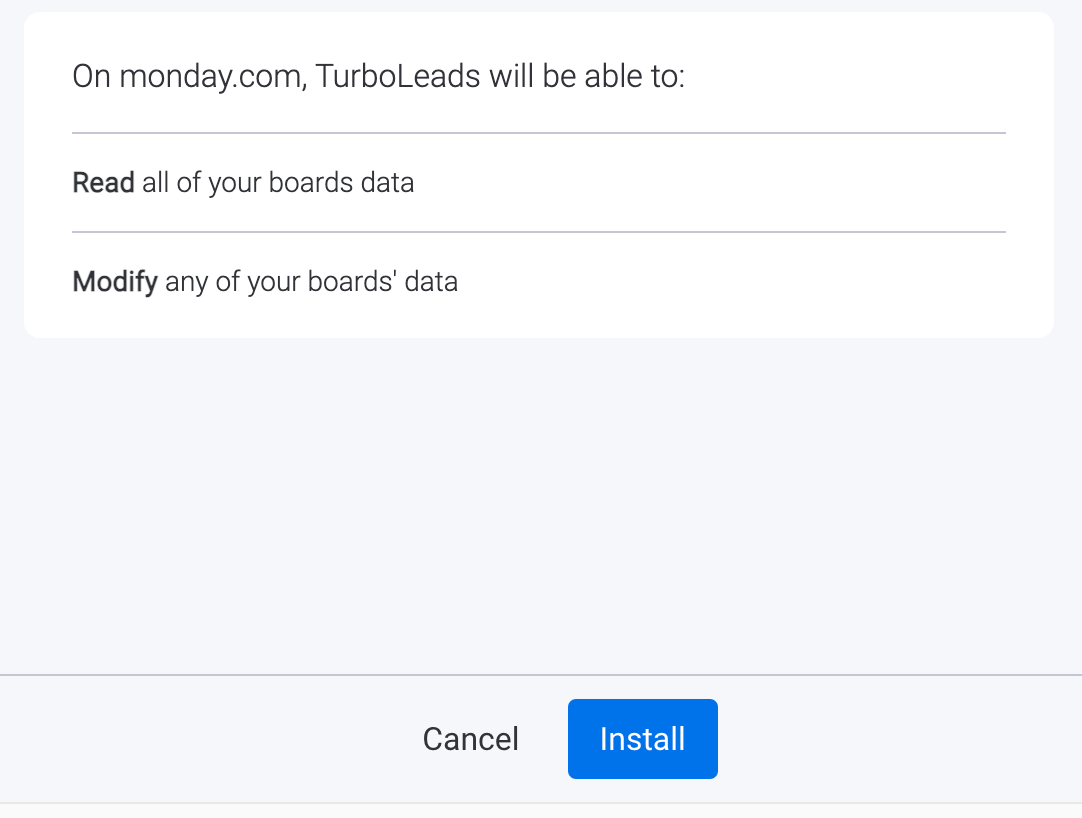Click divider line above the Read permission
The width and height of the screenshot is (1082, 818).
click(x=539, y=132)
